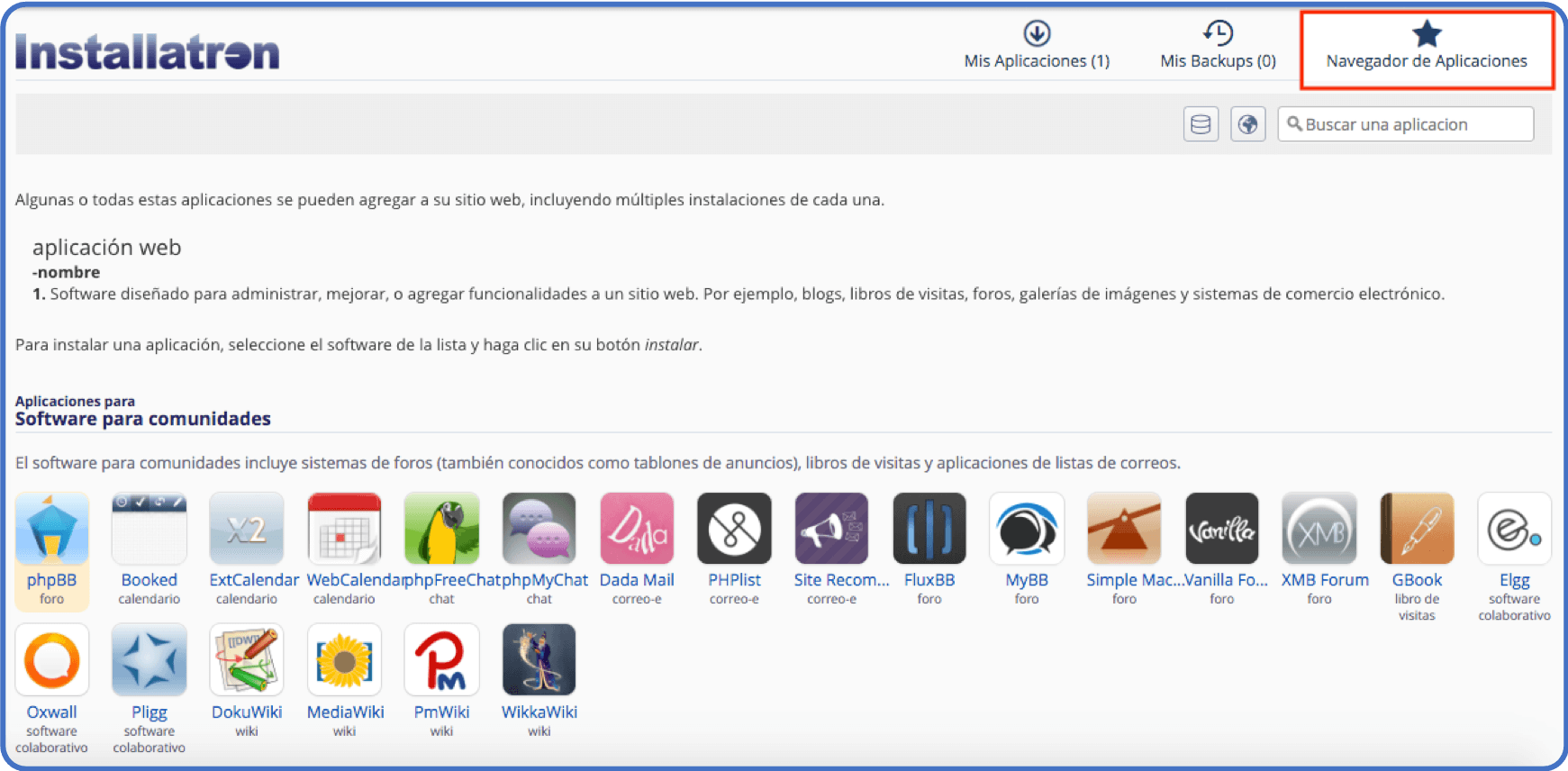Open the Navegador de Aplicaciones tab
The height and width of the screenshot is (771, 1568).
1427,50
